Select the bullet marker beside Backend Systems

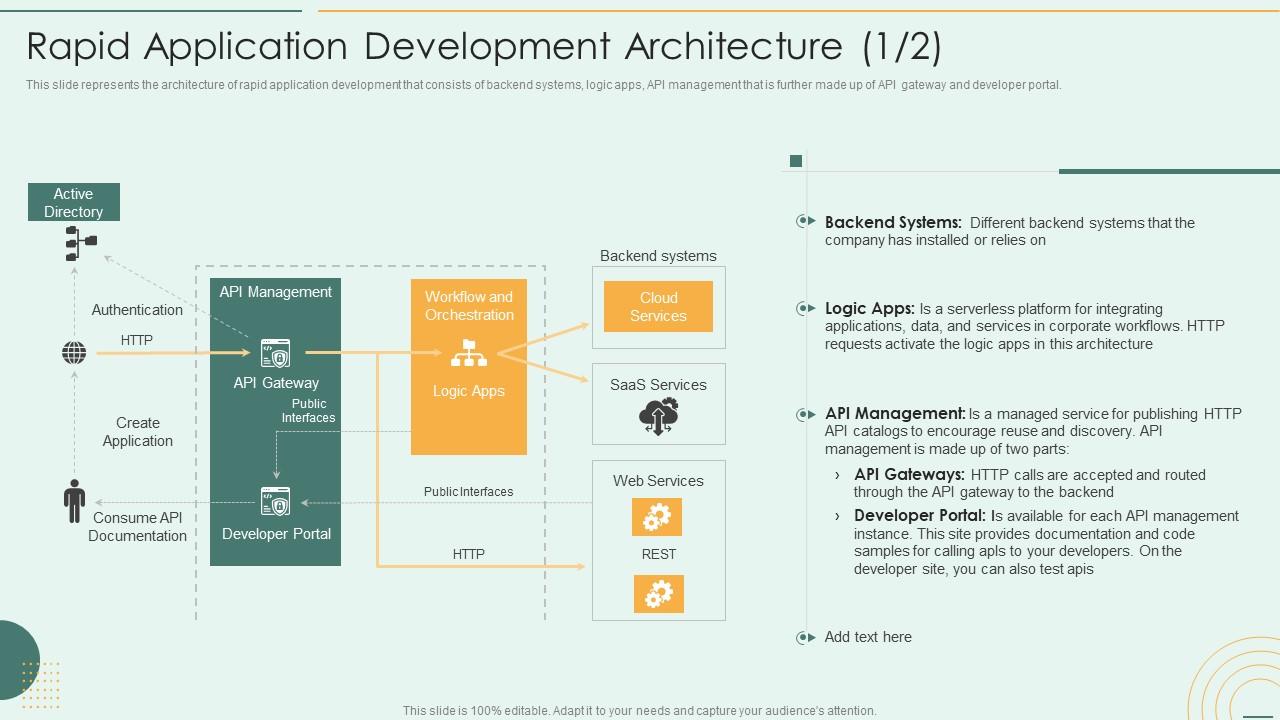click(x=805, y=222)
